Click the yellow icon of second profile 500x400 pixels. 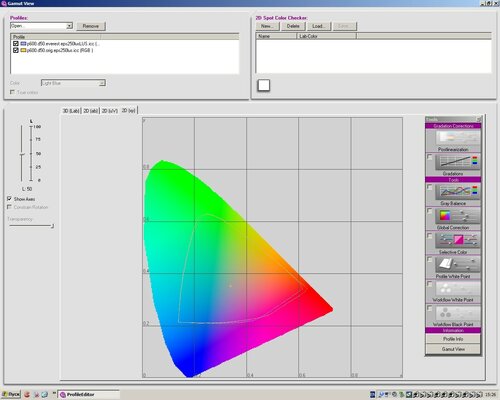click(x=23, y=50)
